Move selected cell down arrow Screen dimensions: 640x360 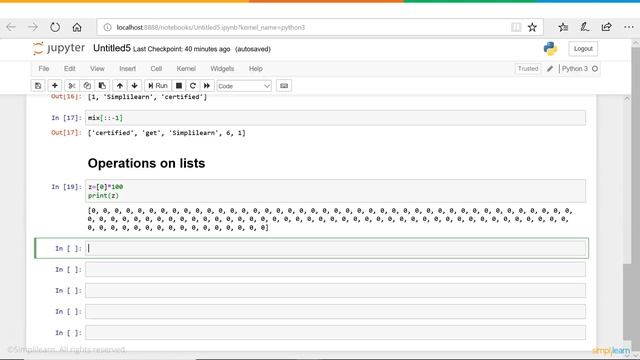point(134,86)
